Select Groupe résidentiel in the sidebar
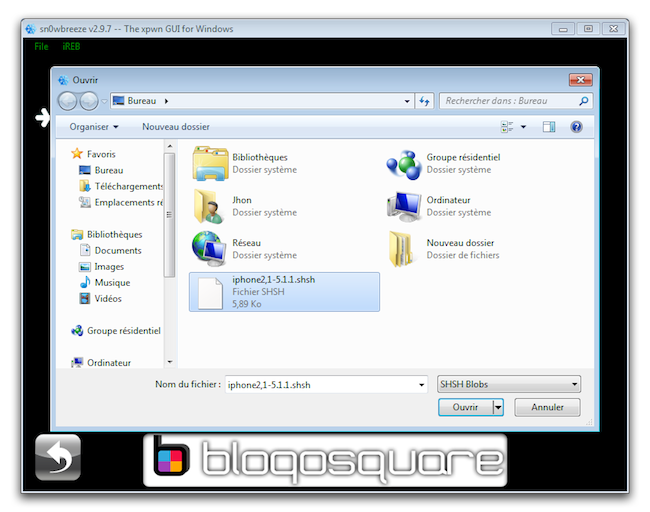This screenshot has width=650, height=512. tap(124, 331)
